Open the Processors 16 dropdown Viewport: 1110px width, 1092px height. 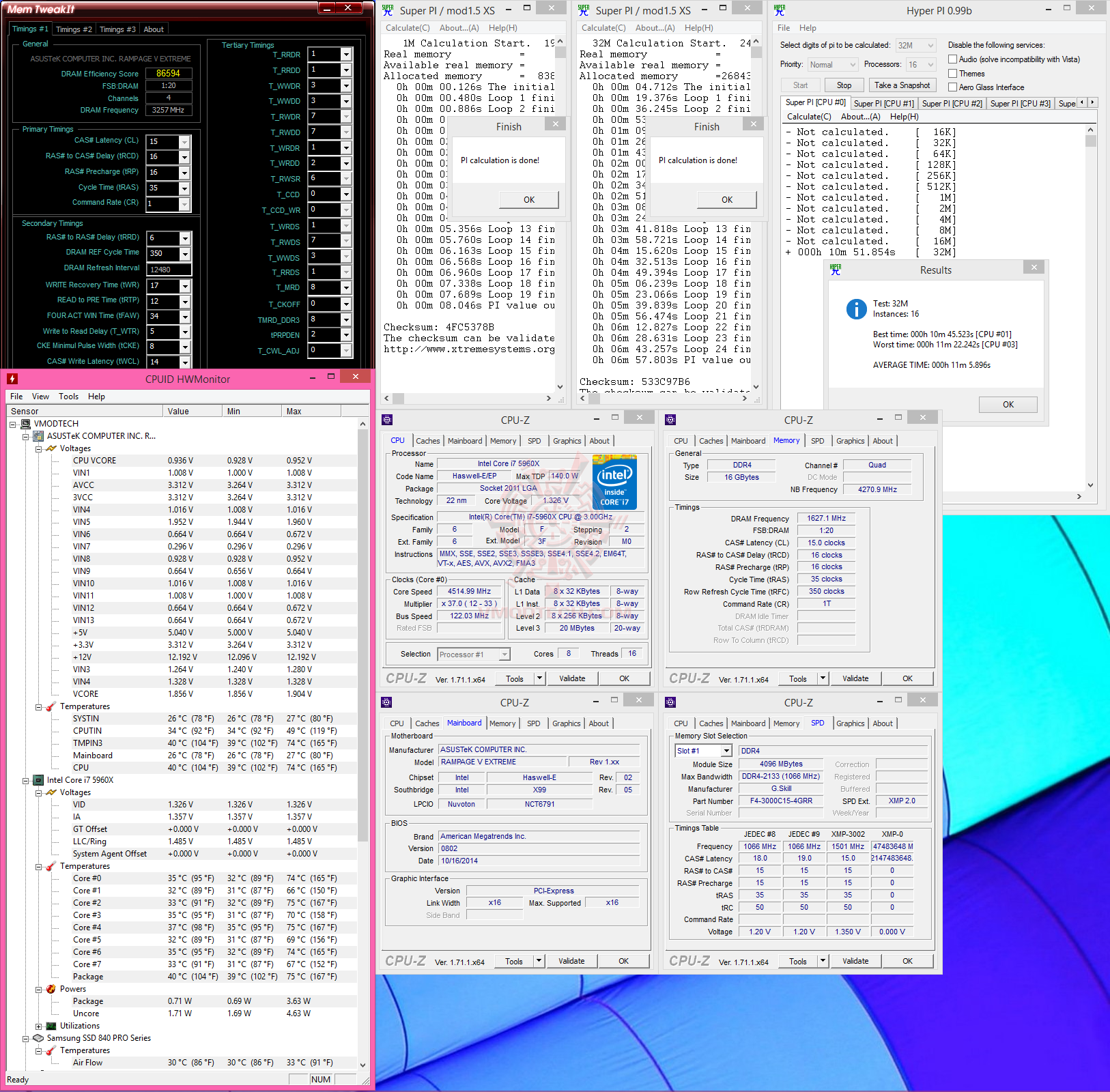(x=920, y=64)
